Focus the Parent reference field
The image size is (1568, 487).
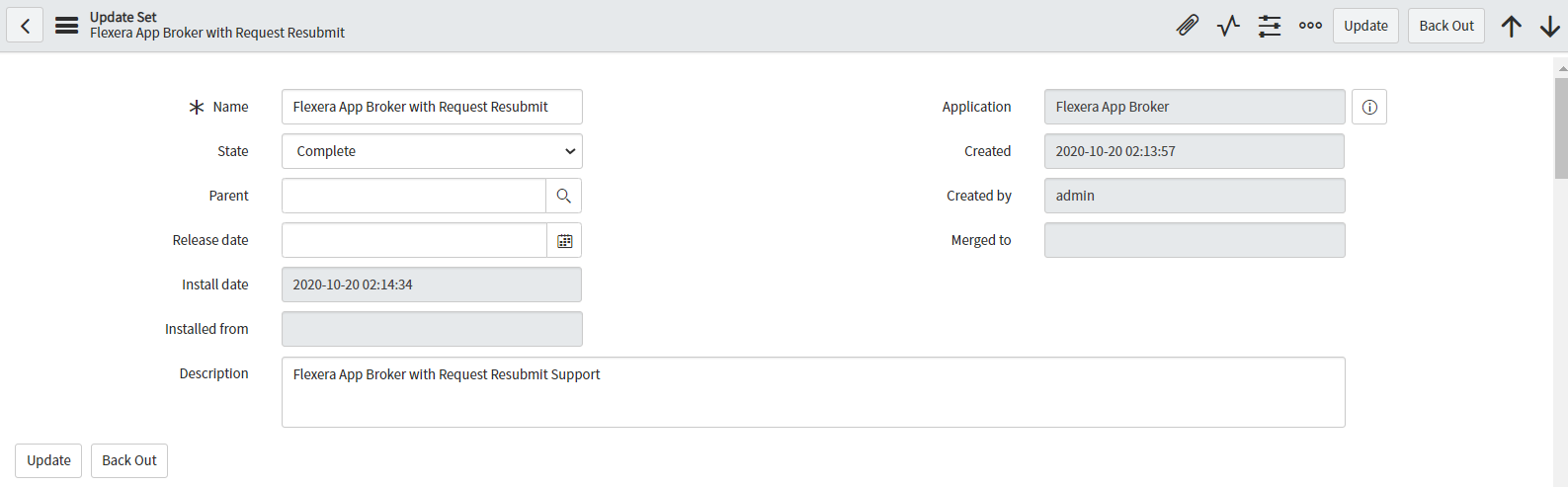(x=414, y=196)
